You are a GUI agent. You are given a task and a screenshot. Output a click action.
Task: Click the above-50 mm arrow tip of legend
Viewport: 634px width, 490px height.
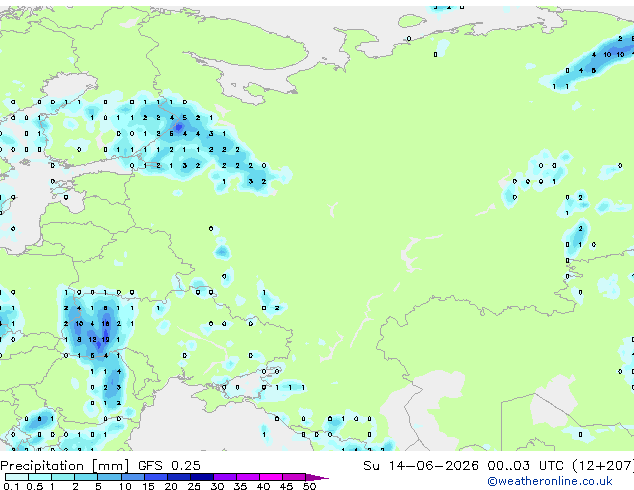point(317,477)
